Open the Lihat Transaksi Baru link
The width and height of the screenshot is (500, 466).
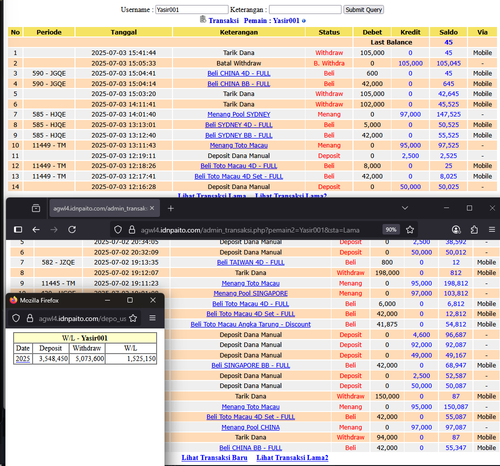214,458
